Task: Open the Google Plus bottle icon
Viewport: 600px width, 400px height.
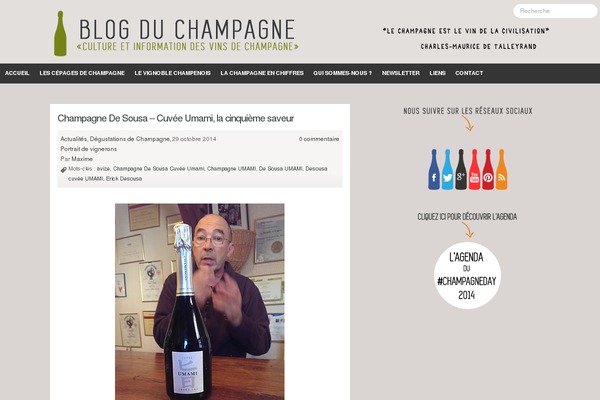Action: point(461,170)
